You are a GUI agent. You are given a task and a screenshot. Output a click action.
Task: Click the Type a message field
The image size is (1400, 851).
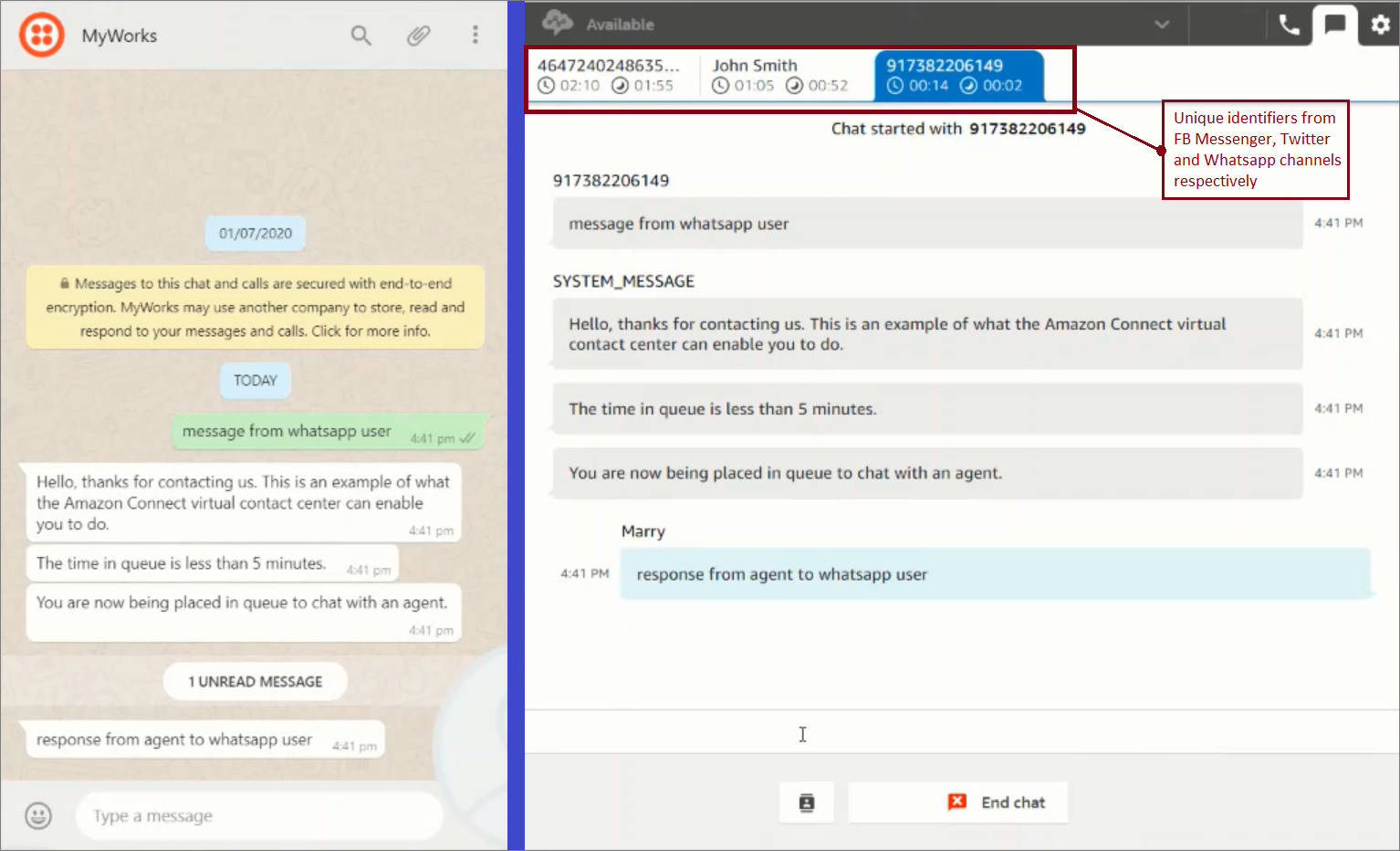(x=260, y=815)
